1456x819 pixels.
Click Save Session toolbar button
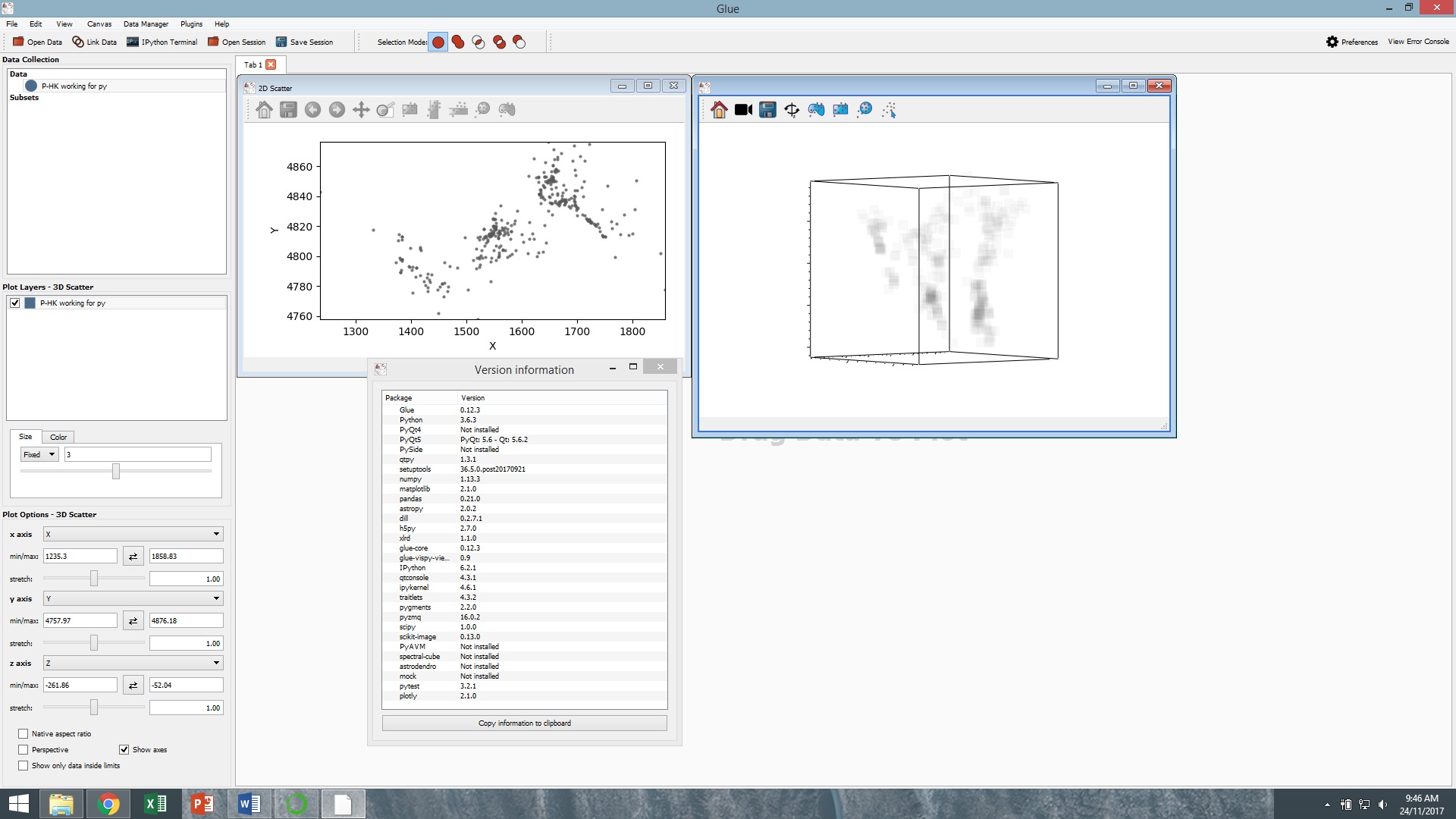point(304,42)
